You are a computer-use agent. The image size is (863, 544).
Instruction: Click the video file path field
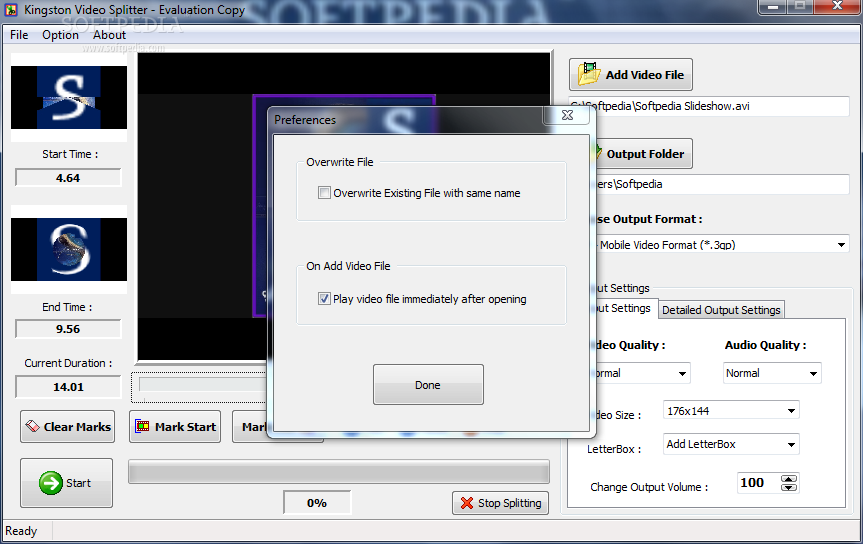[719, 106]
